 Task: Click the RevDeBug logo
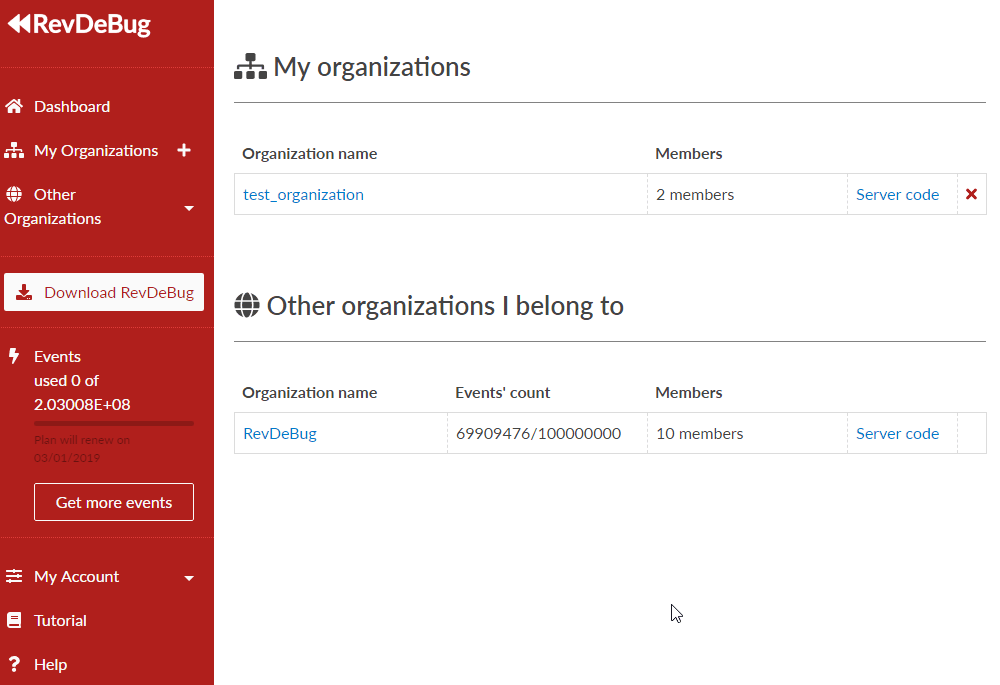tap(79, 25)
